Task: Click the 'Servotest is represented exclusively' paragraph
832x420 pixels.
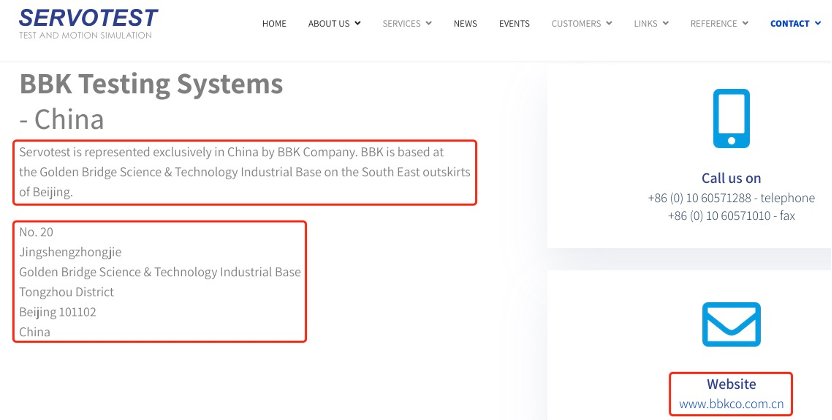Action: click(245, 172)
